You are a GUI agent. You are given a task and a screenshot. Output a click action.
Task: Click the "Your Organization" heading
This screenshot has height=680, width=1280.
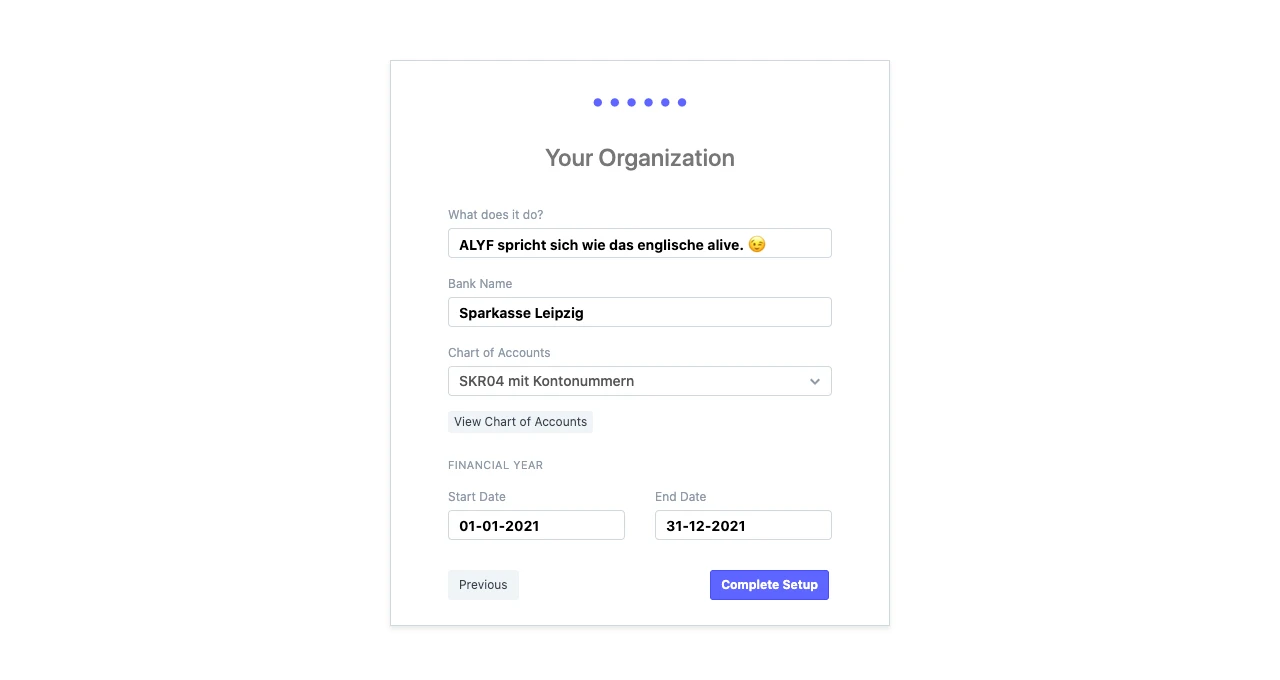[x=640, y=158]
